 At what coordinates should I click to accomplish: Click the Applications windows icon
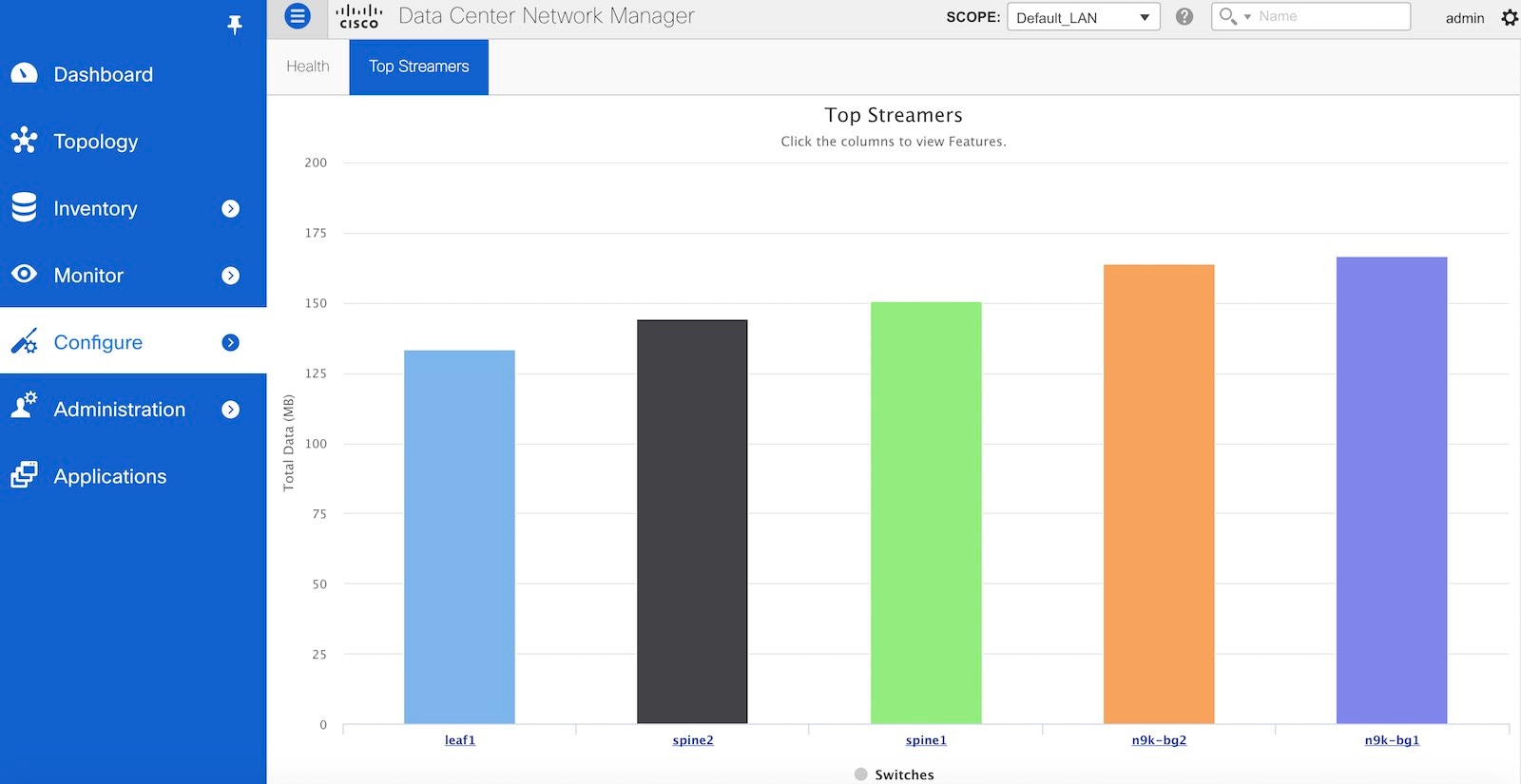(24, 475)
